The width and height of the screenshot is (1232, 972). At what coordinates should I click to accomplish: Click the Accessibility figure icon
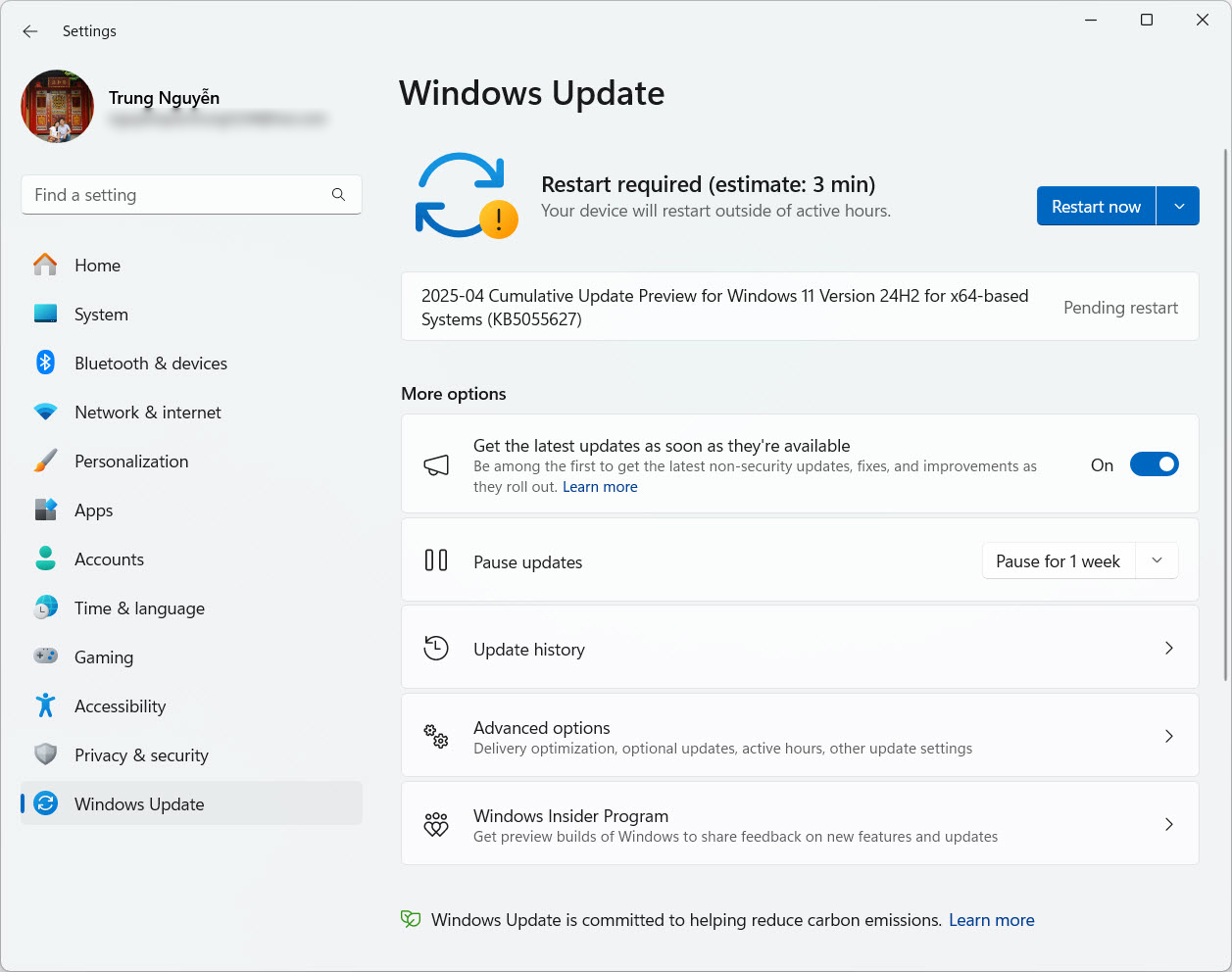click(45, 705)
